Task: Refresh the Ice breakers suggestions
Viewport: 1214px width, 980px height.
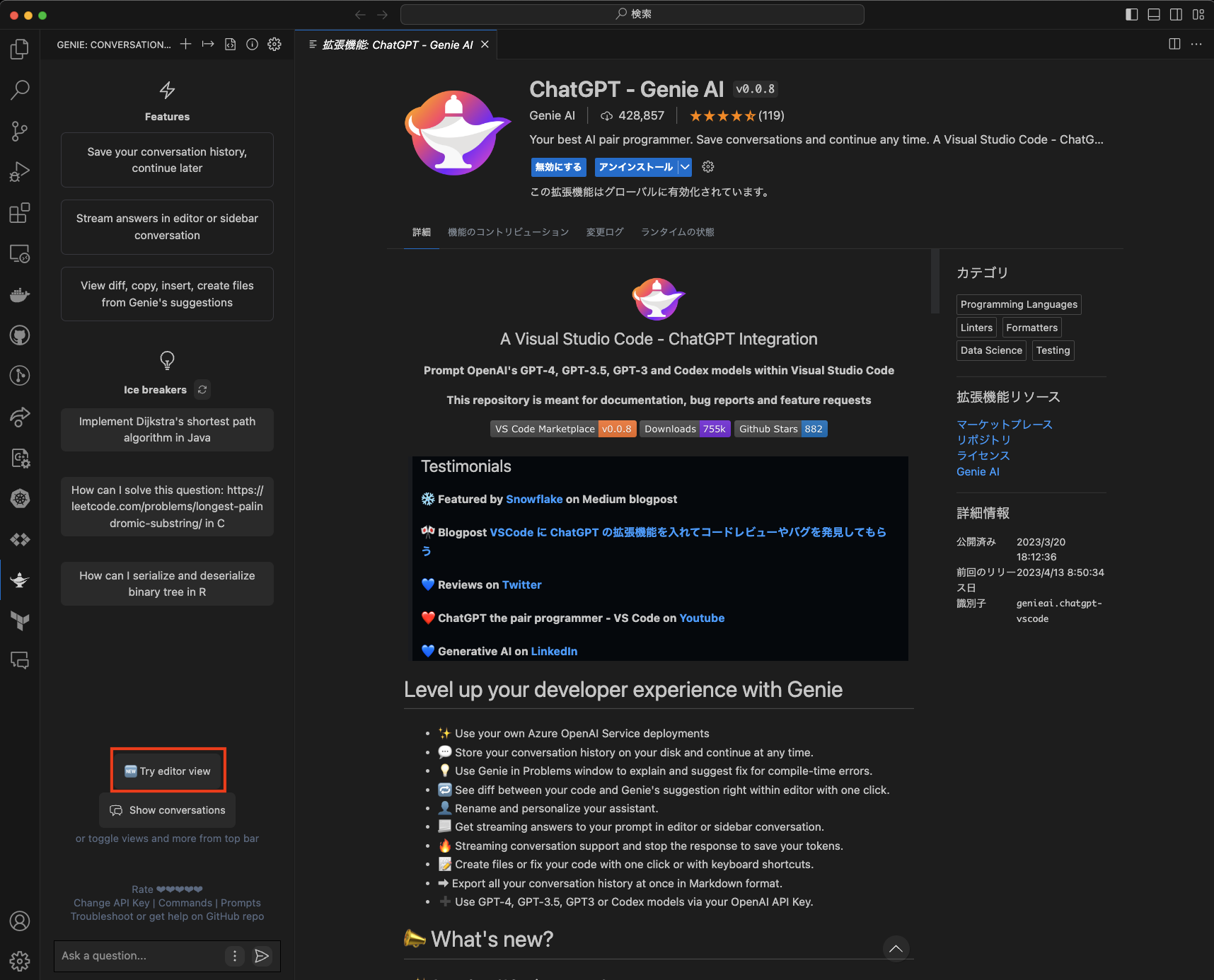Action: (x=202, y=389)
